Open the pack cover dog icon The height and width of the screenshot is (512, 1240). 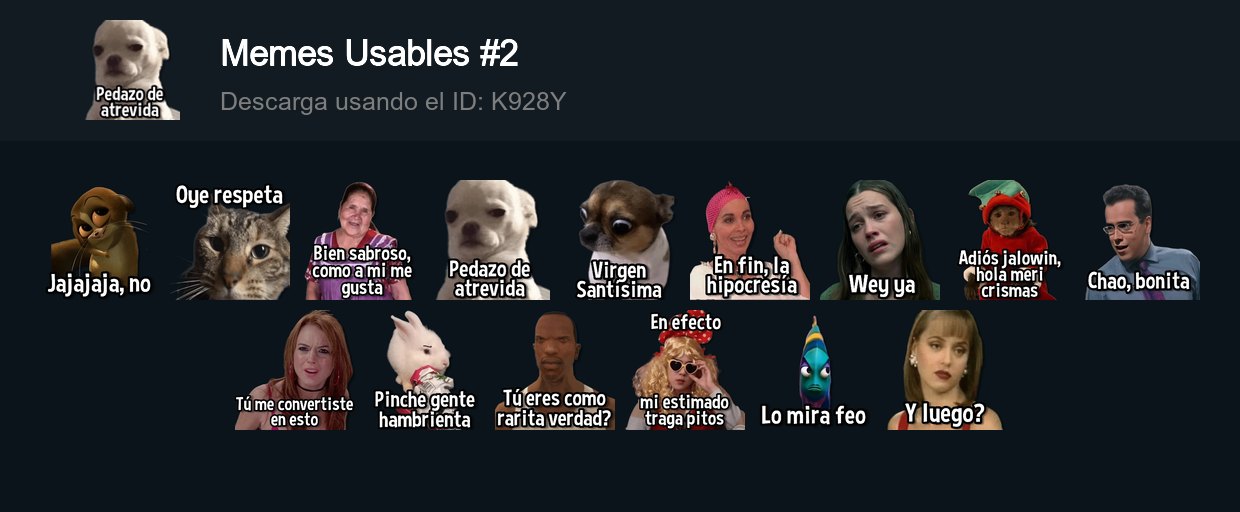point(132,70)
